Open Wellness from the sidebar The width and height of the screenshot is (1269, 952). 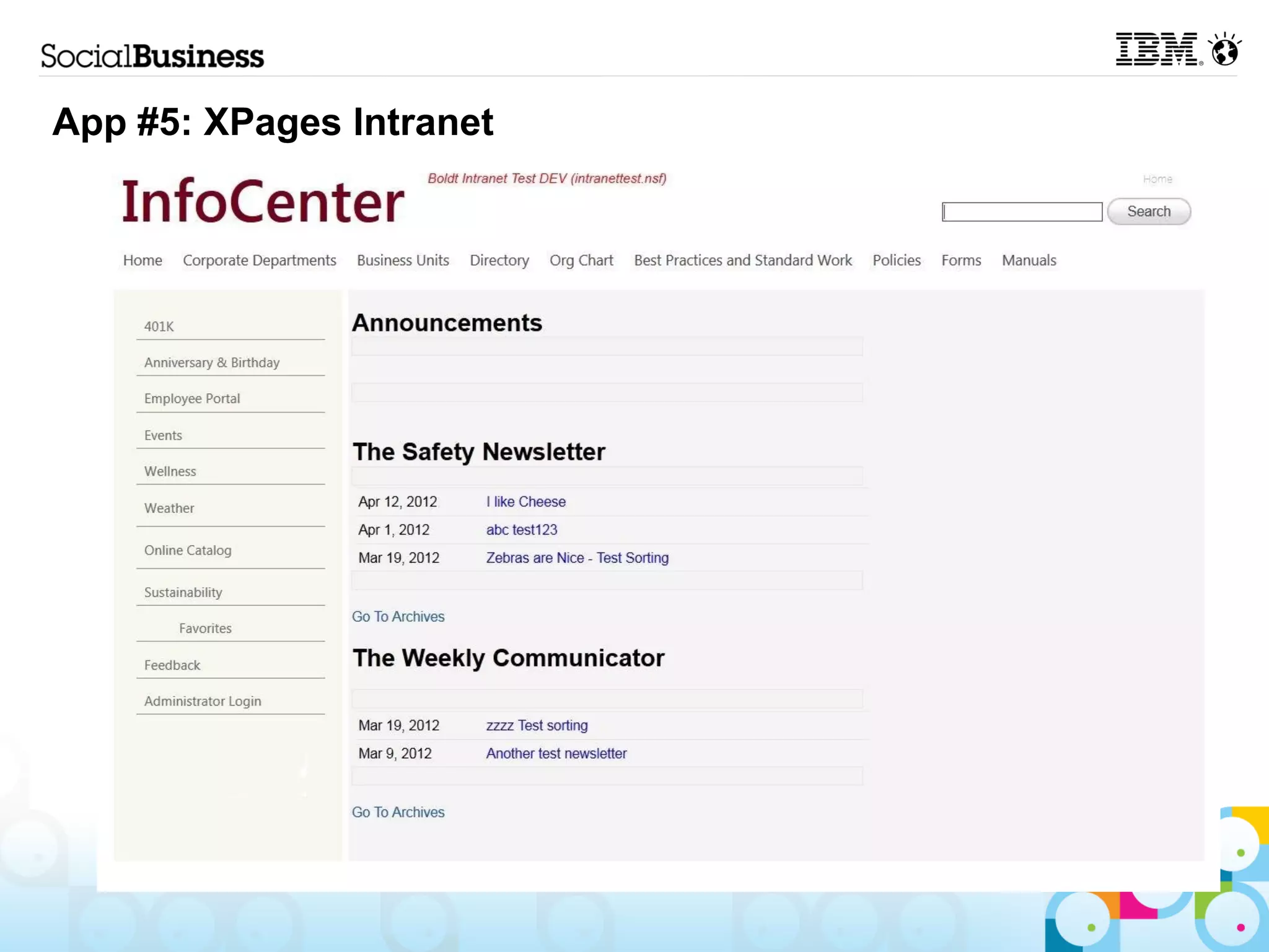click(170, 471)
